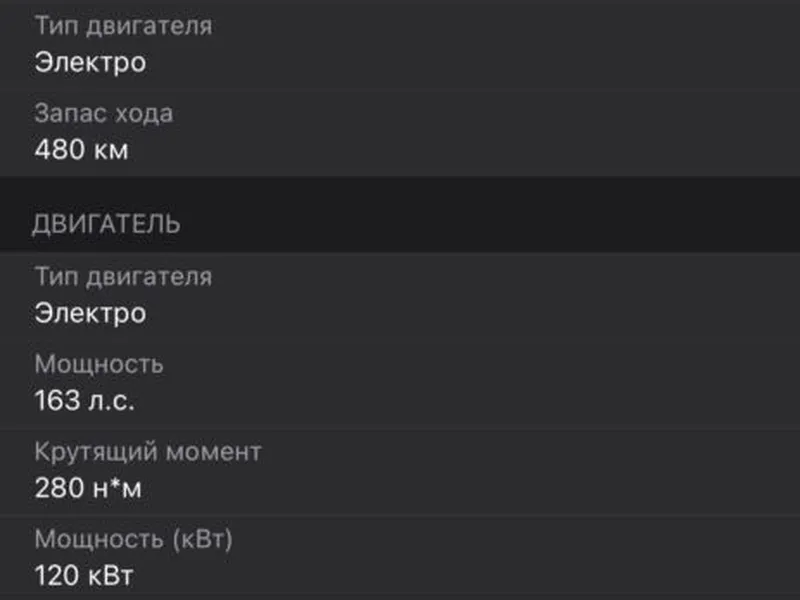800x600 pixels.
Task: Click "Тип двигателя" label under ДВИГАТЕЛЬ section
Action: [123, 276]
